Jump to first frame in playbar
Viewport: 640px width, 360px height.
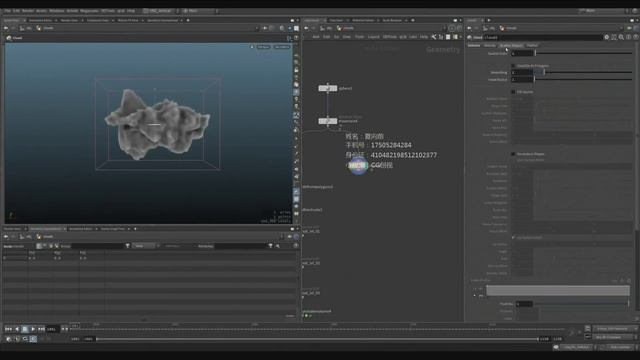[8, 329]
